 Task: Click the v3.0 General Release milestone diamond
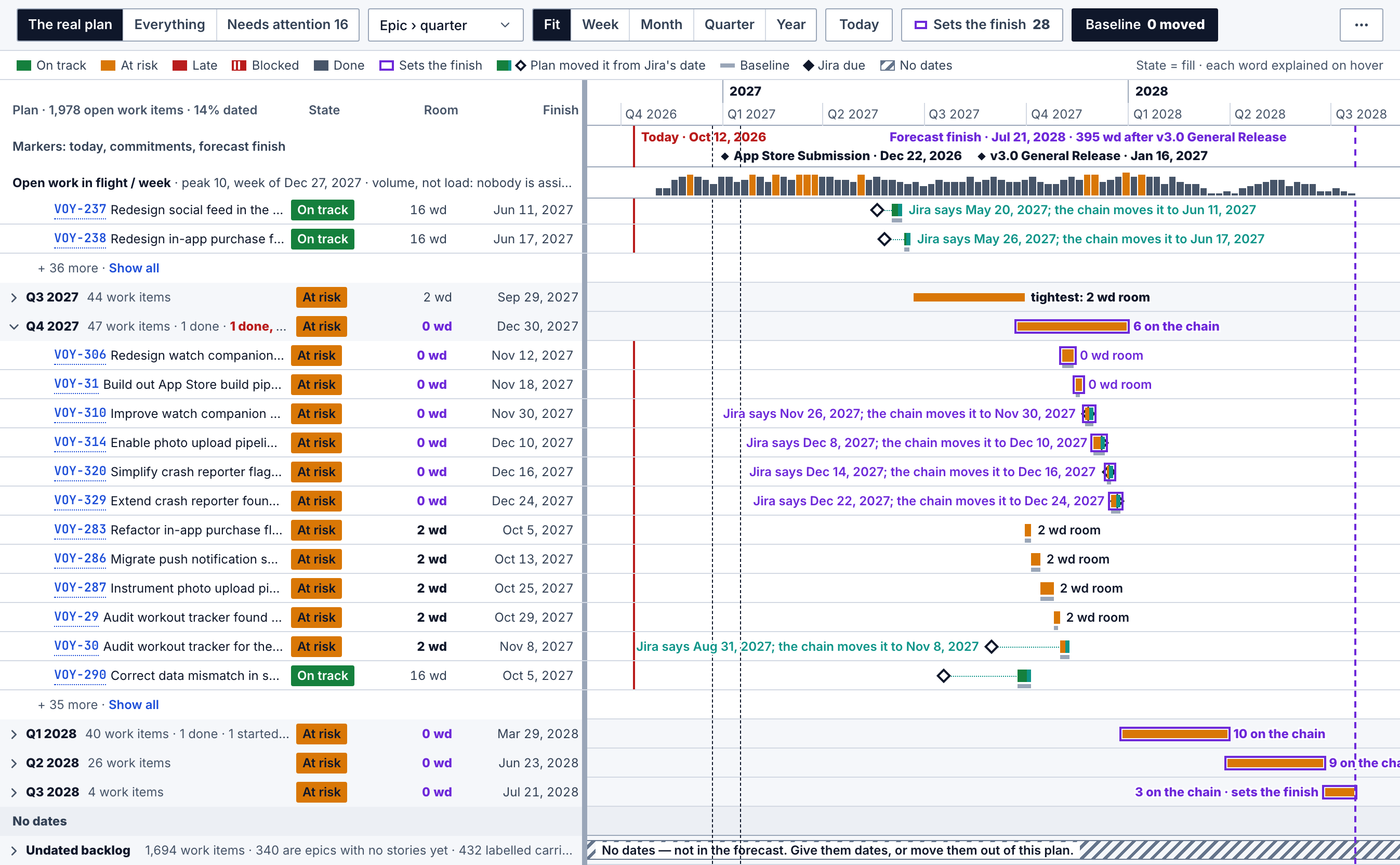(981, 156)
